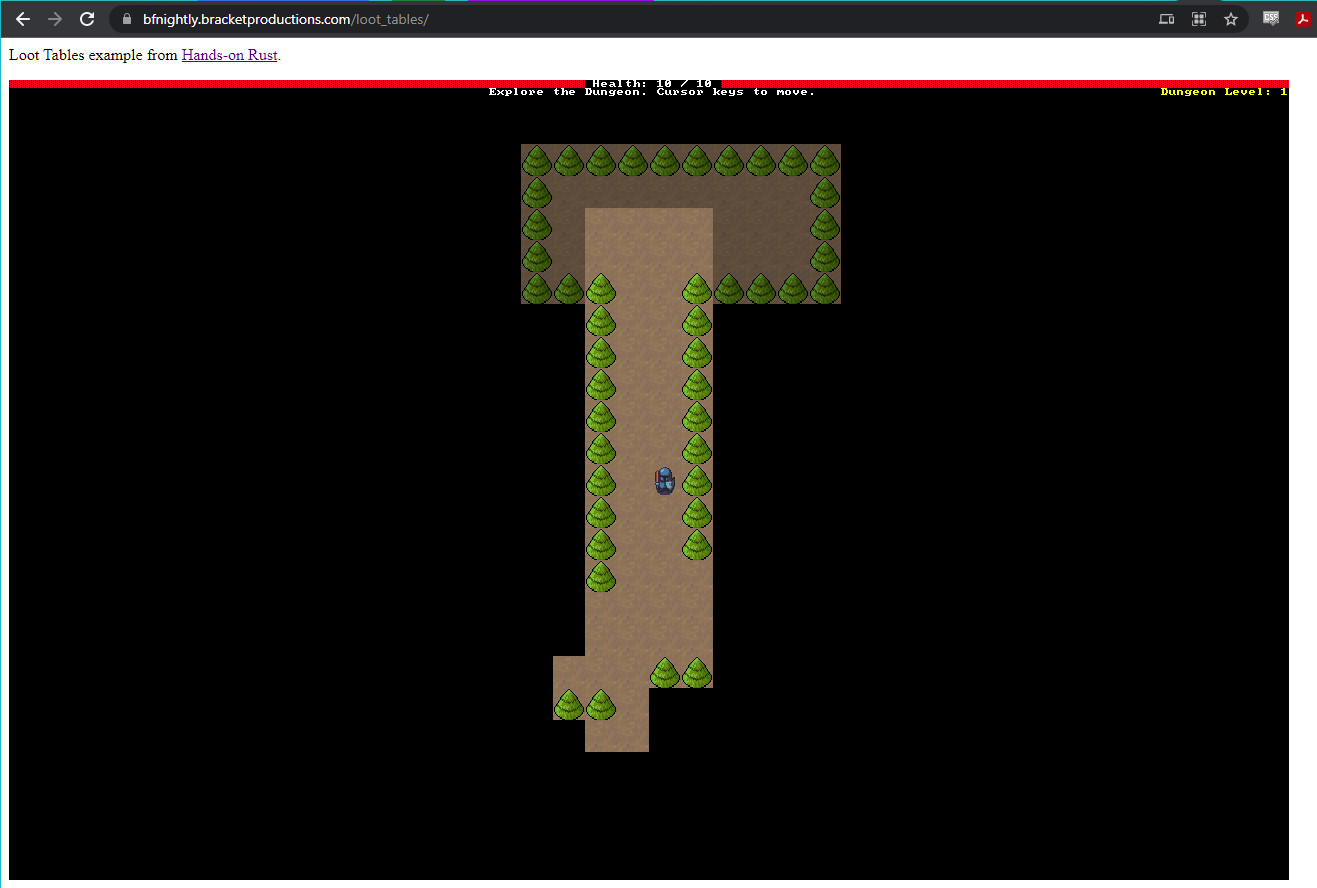This screenshot has width=1317, height=888.
Task: Click the 'Loot Tables example from' text
Action: pos(93,55)
